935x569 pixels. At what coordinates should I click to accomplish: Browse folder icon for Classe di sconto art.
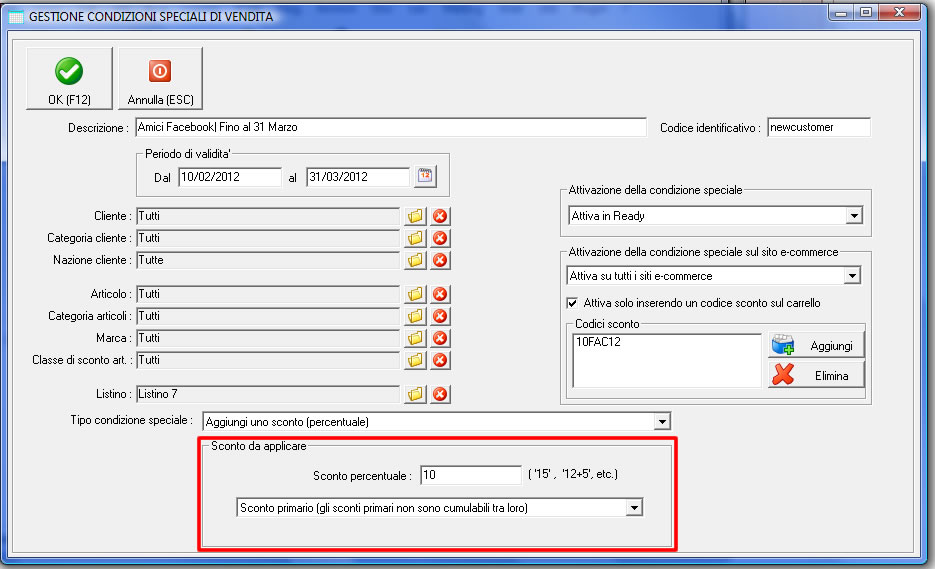(415, 360)
